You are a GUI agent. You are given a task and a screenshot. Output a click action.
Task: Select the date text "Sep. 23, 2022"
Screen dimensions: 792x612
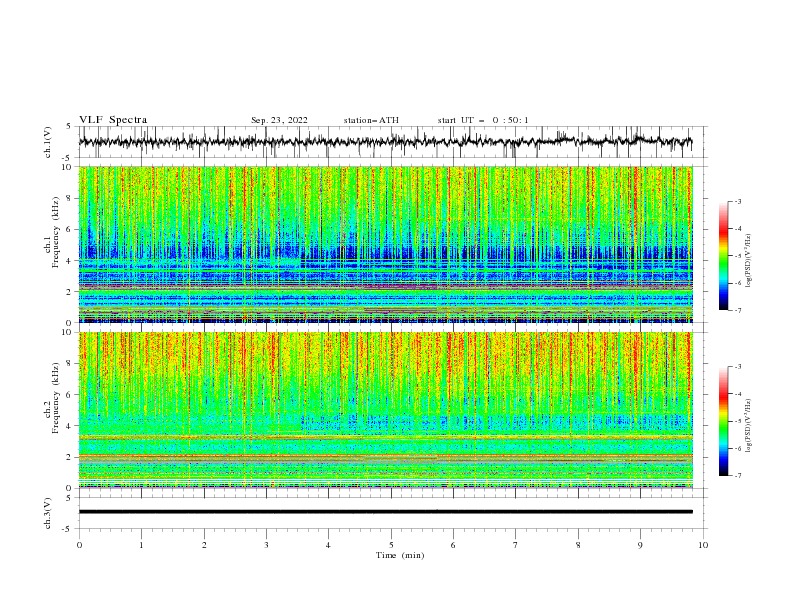pyautogui.click(x=279, y=120)
